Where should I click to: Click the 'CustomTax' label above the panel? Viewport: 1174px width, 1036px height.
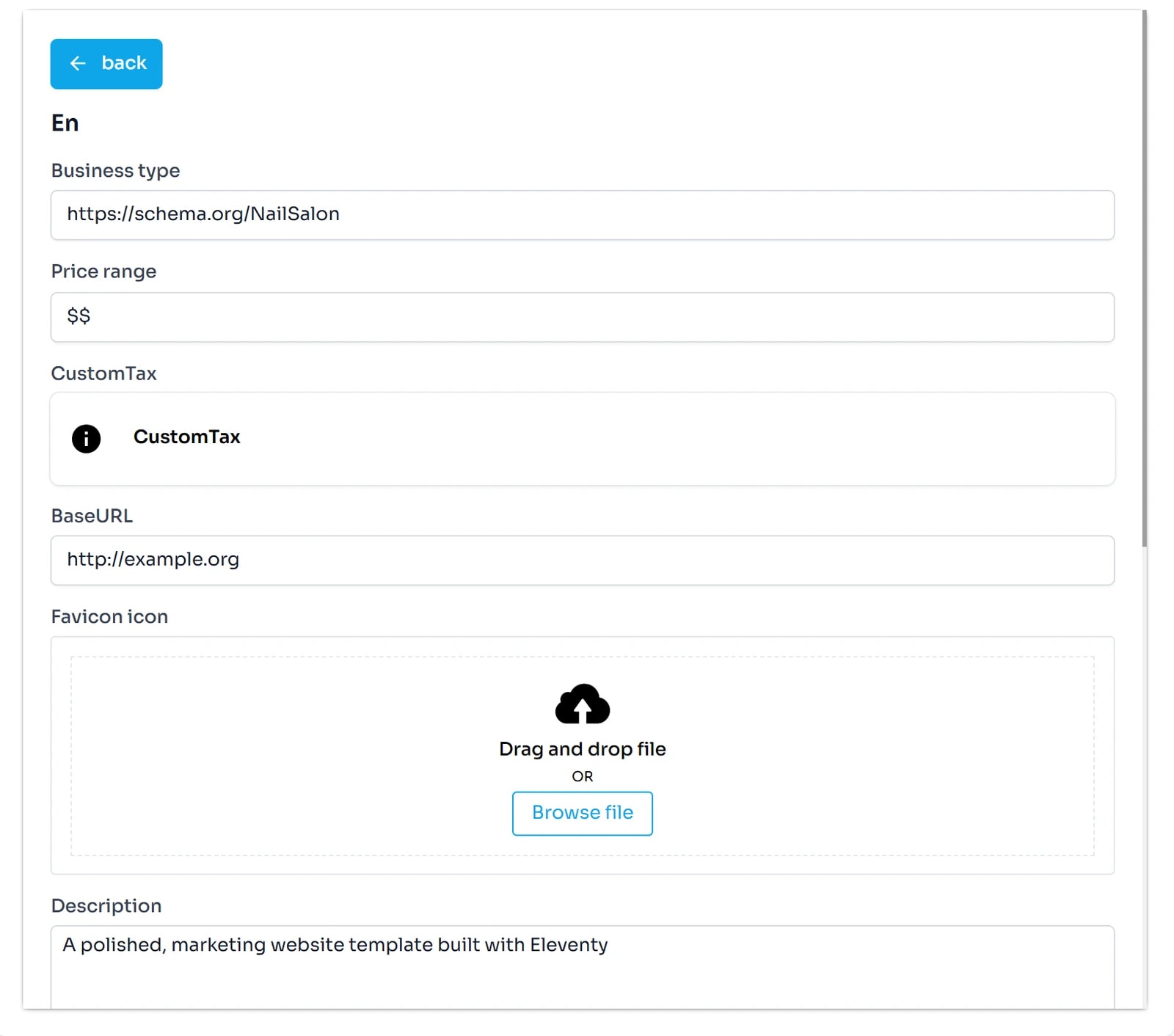(x=103, y=373)
